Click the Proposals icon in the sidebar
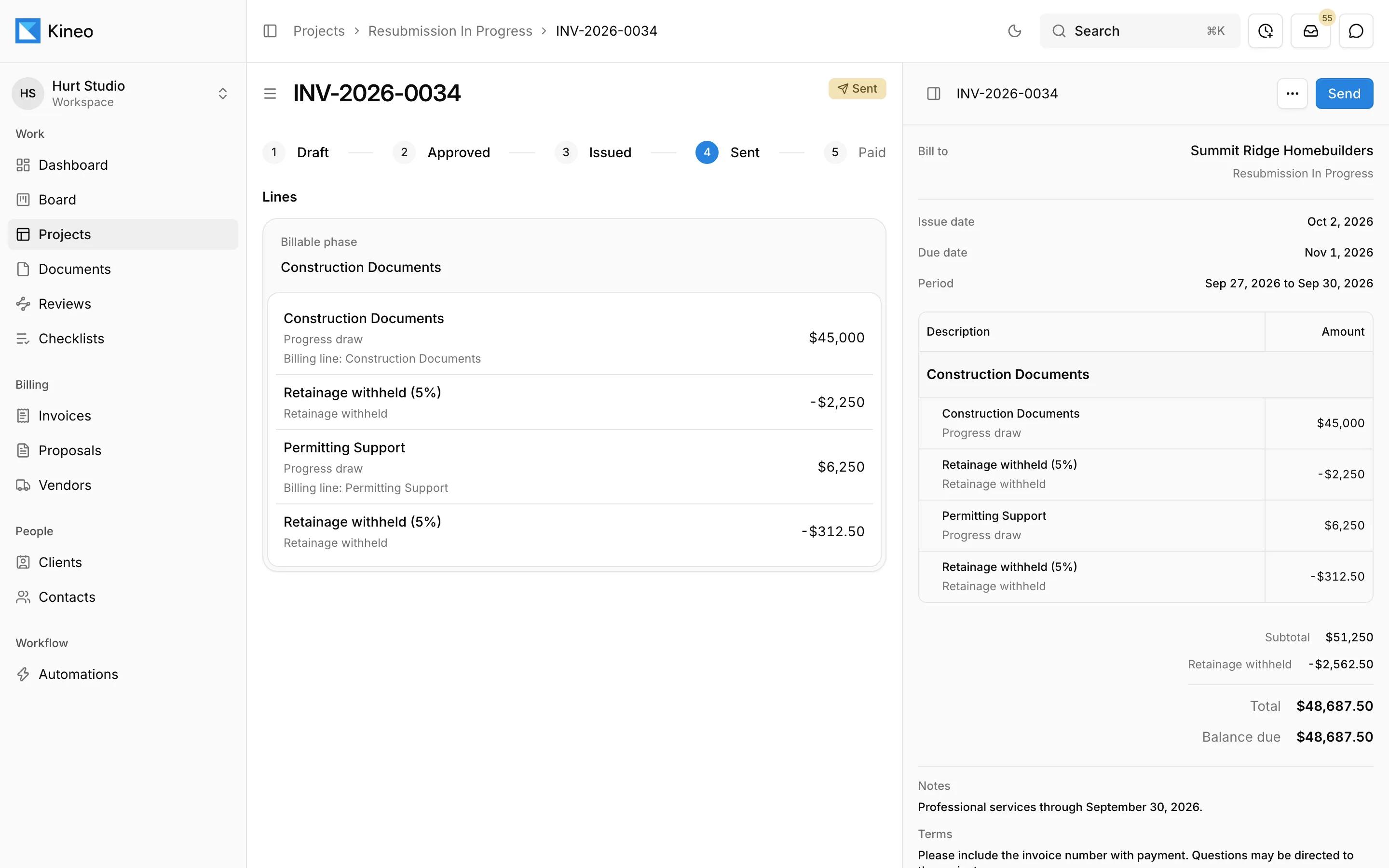Image resolution: width=1389 pixels, height=868 pixels. point(23,451)
